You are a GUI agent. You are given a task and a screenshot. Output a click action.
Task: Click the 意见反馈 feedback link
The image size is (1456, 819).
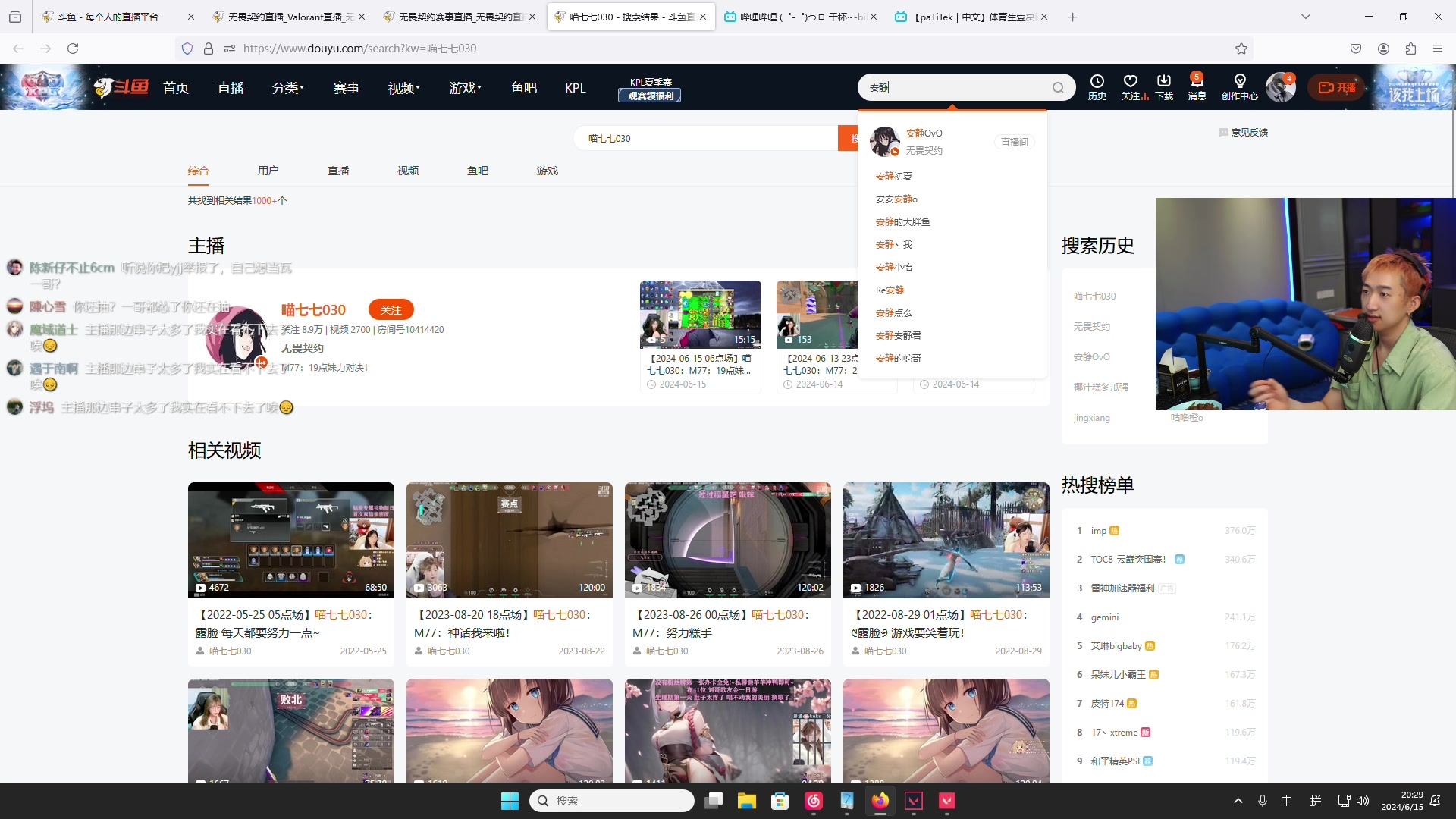point(1244,132)
